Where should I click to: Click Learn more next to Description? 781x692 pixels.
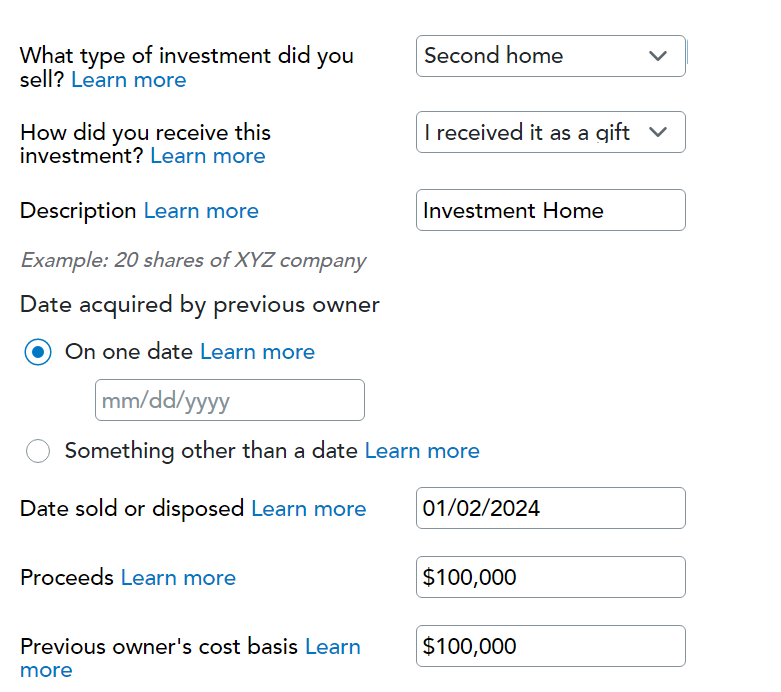(x=201, y=211)
